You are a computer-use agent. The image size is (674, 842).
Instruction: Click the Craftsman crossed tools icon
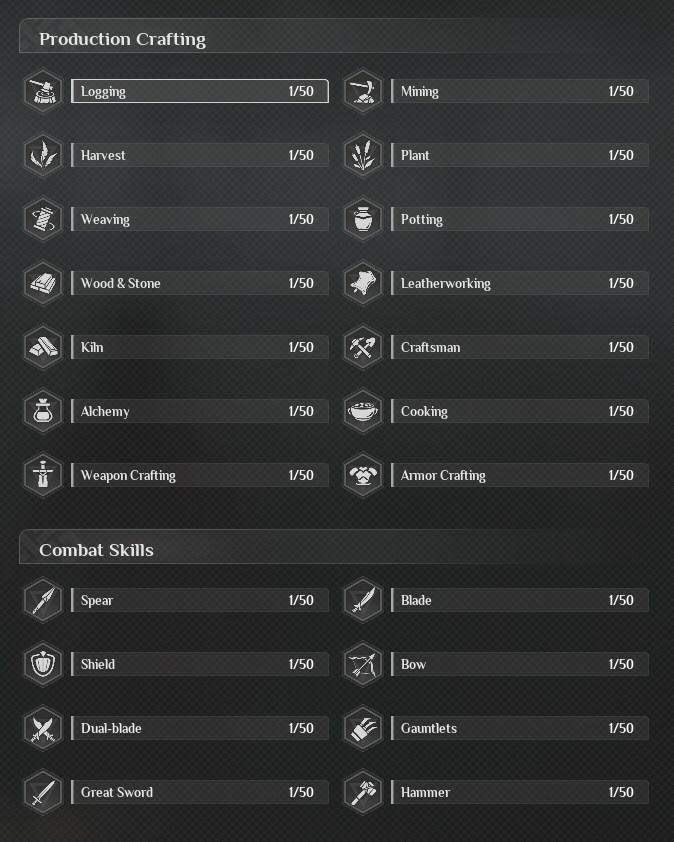click(363, 347)
